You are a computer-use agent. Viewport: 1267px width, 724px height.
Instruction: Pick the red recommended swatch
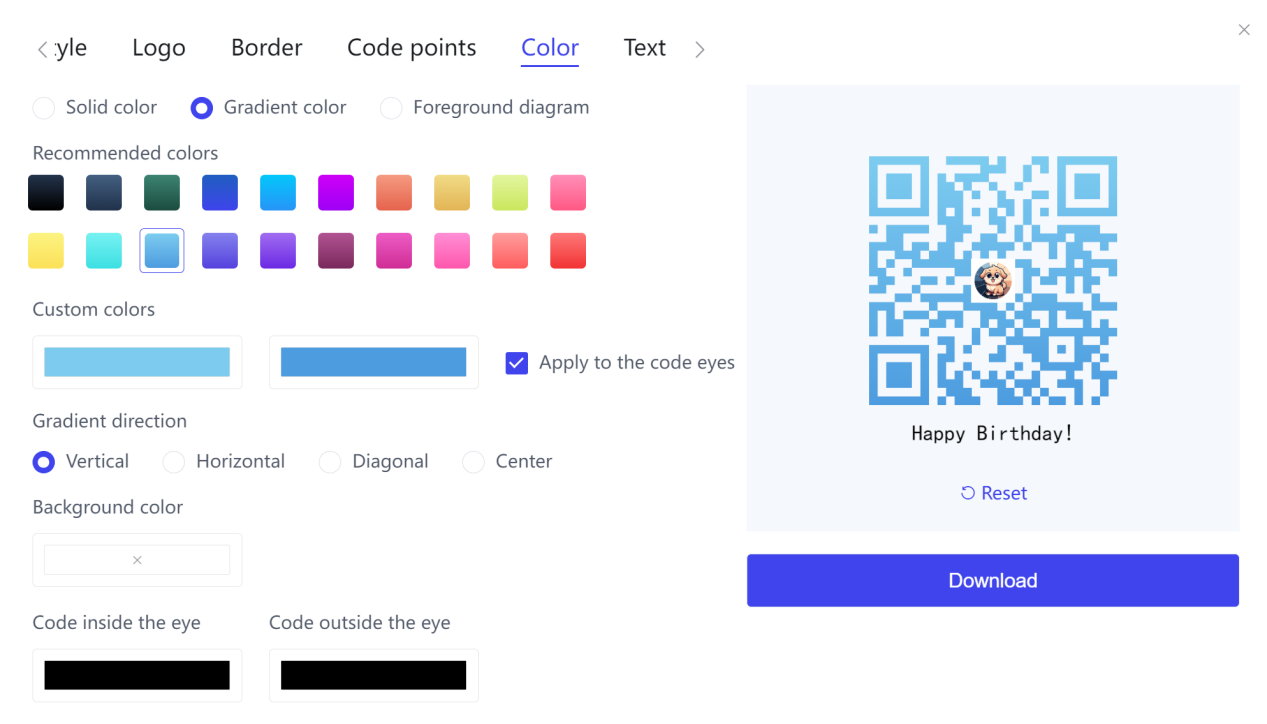[x=568, y=250]
